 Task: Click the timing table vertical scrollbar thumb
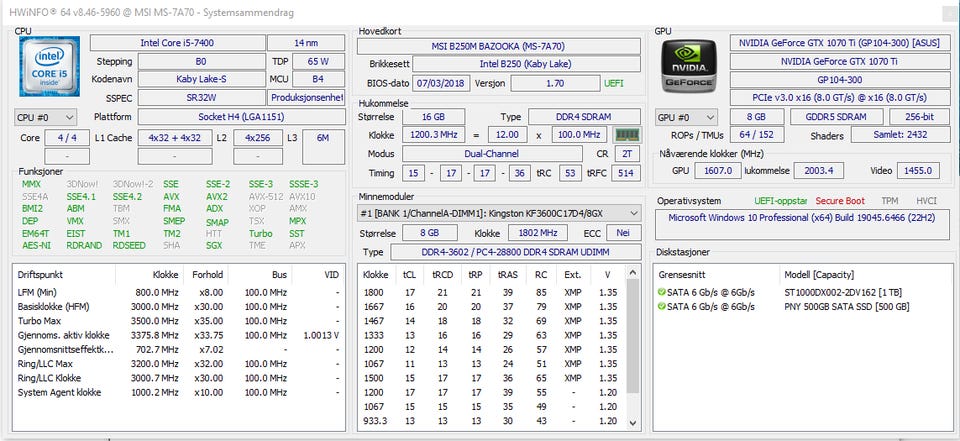pos(633,336)
